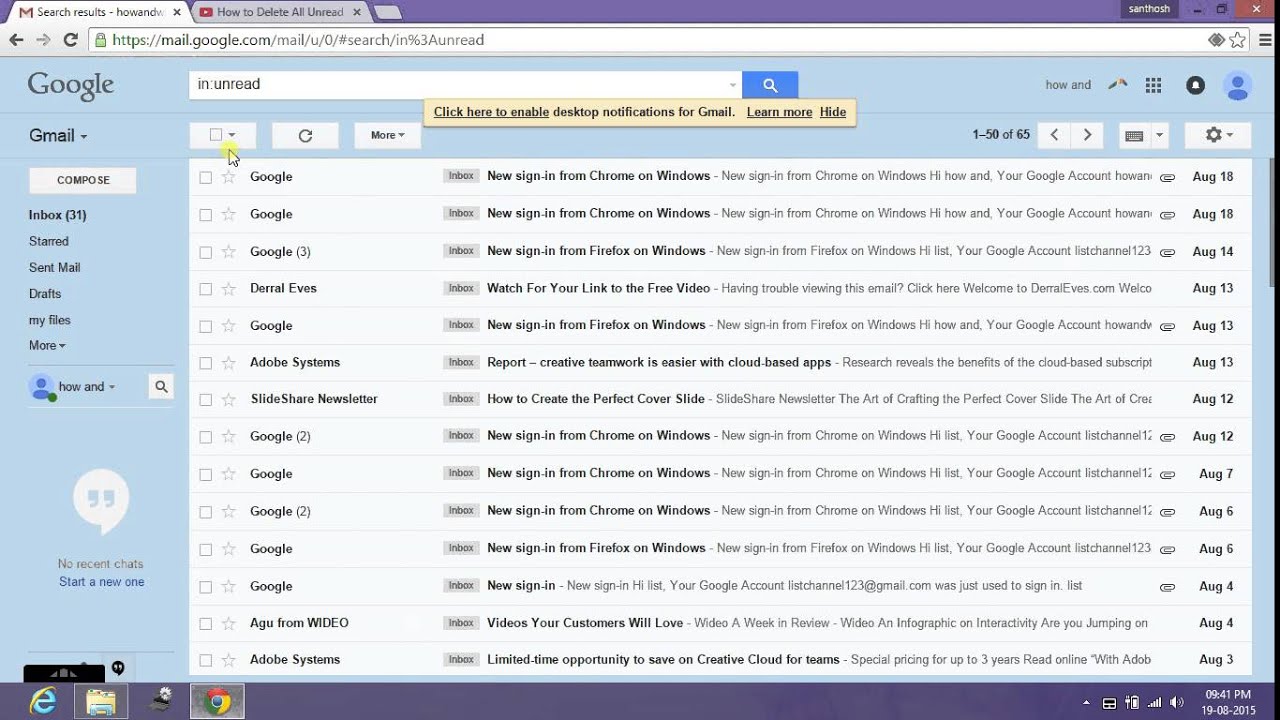Open the Learn more link
The width and height of the screenshot is (1280, 720).
click(779, 112)
